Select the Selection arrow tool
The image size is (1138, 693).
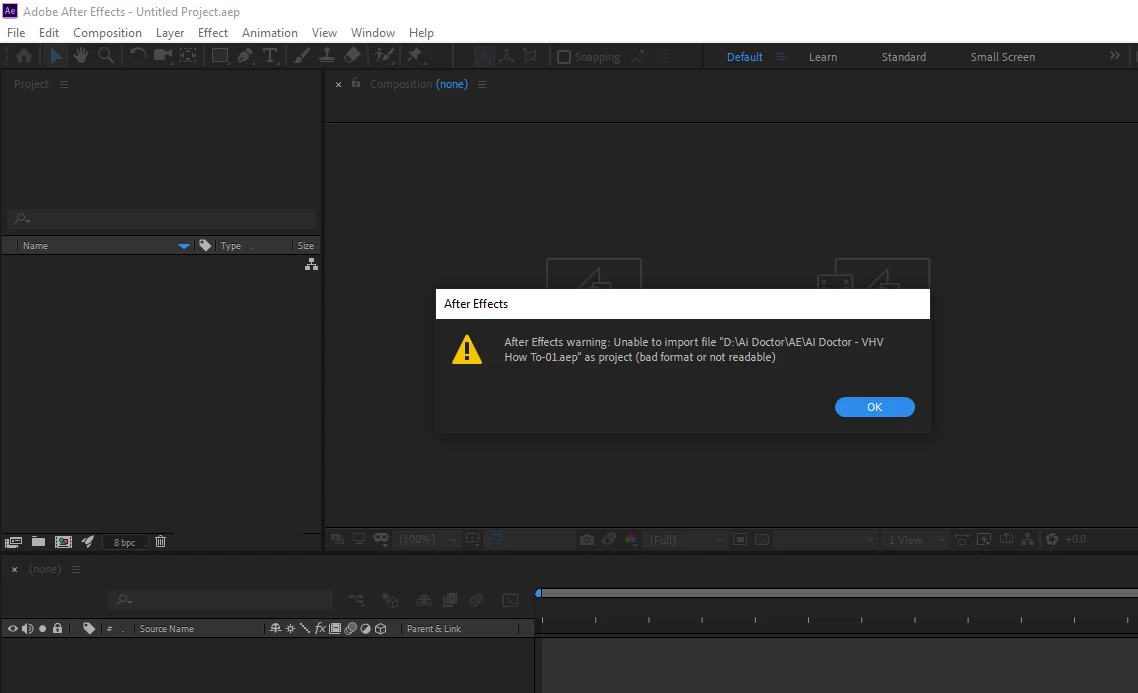55,56
